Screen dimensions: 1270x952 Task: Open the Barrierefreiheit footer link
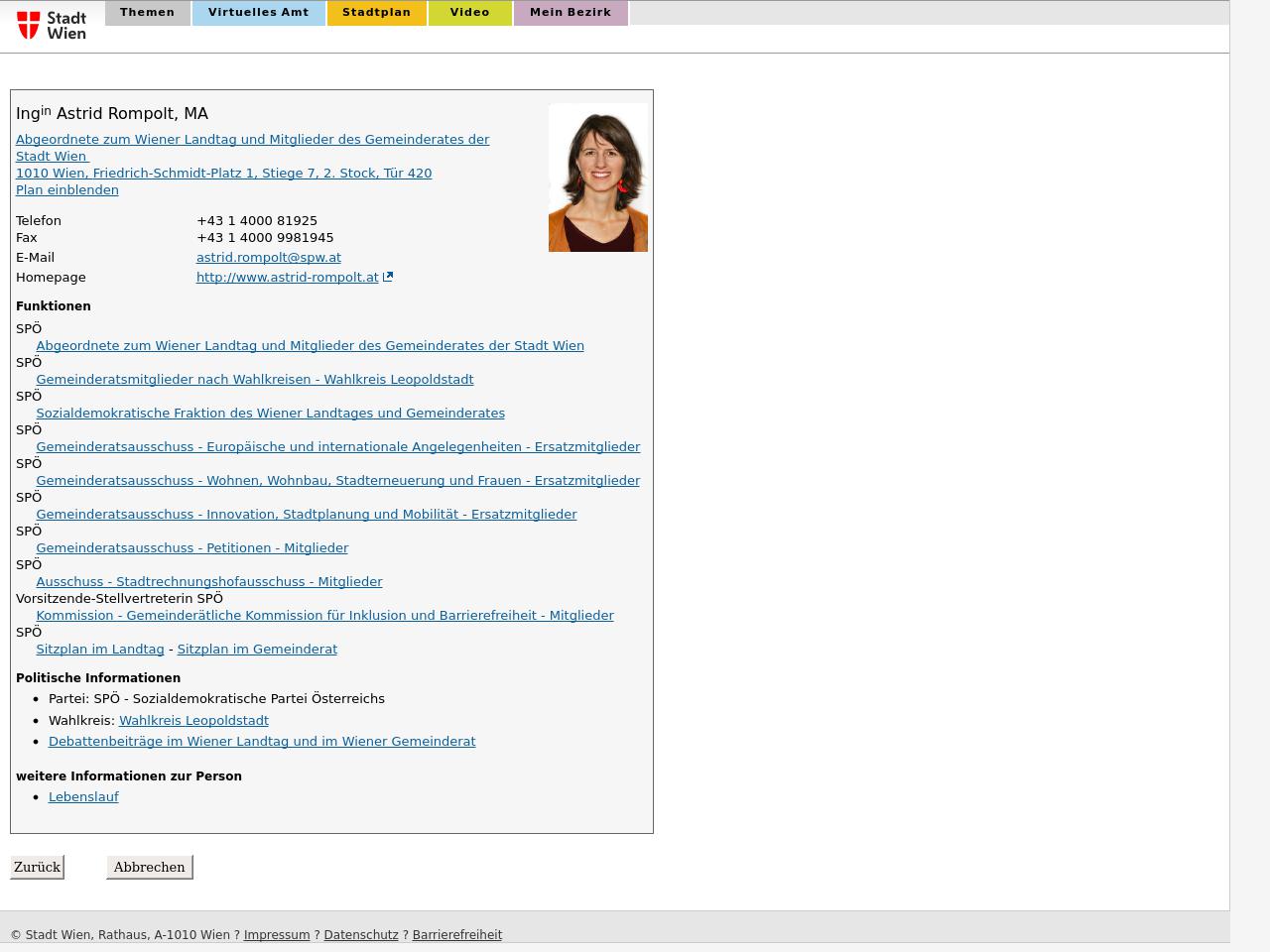pos(457,935)
